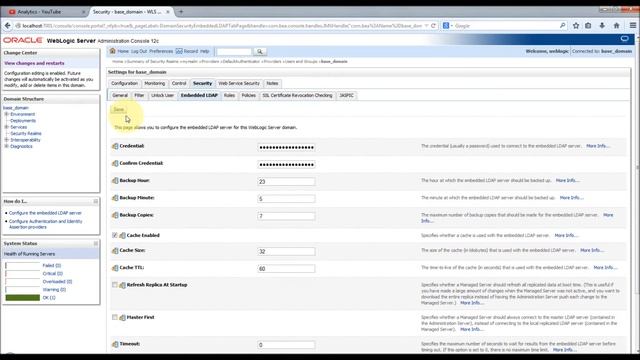Click the Critical health status bar
The width and height of the screenshot is (640, 360).
(22, 274)
